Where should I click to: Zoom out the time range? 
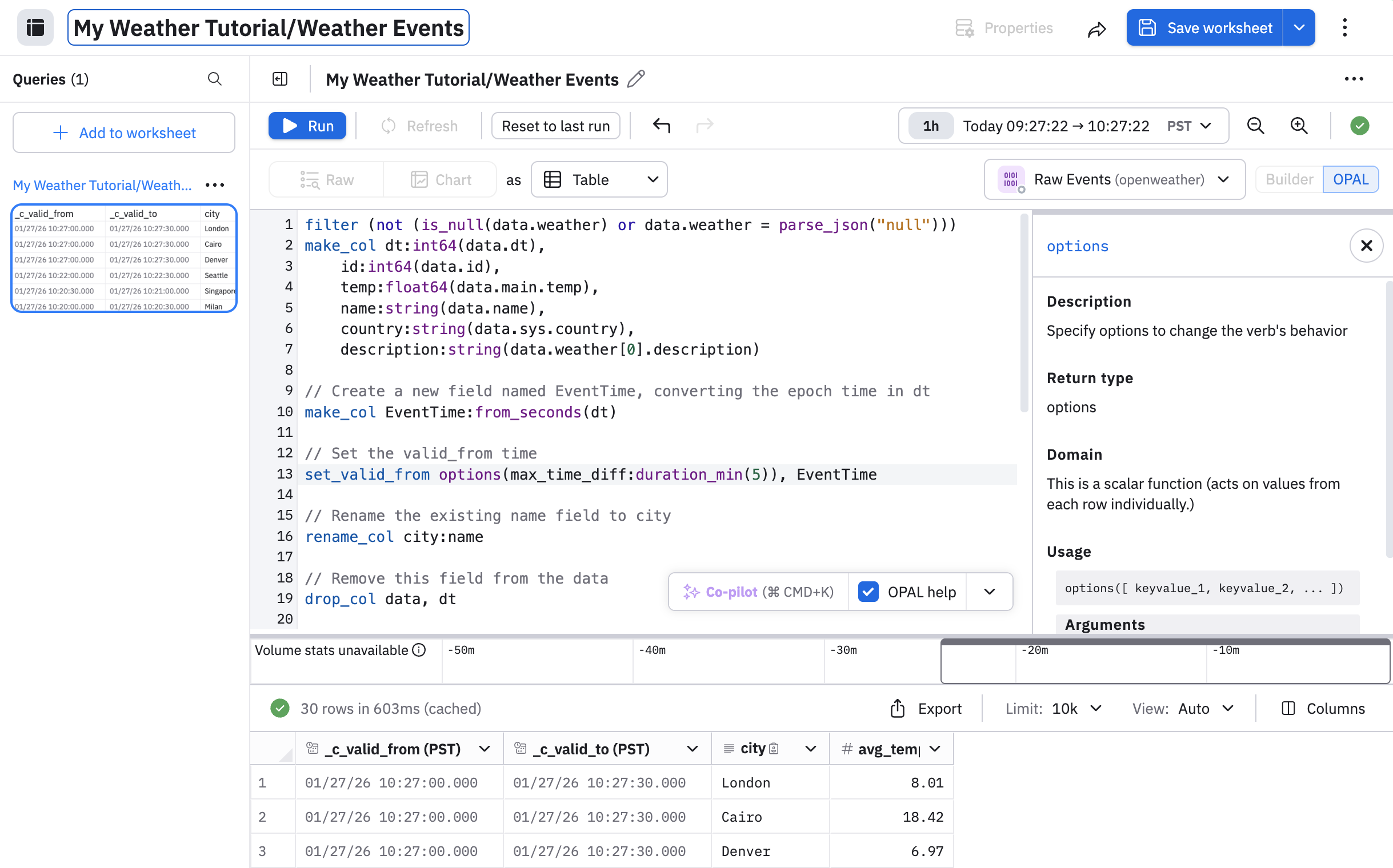[1255, 125]
